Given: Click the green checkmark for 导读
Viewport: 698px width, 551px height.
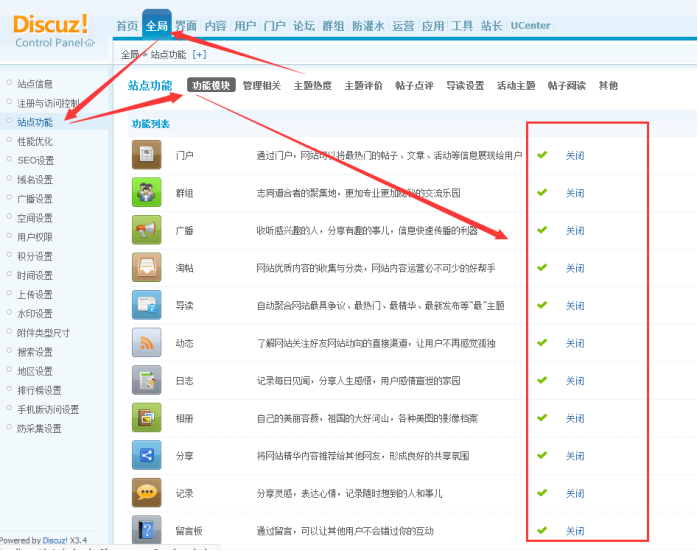Looking at the screenshot, I should [x=542, y=305].
